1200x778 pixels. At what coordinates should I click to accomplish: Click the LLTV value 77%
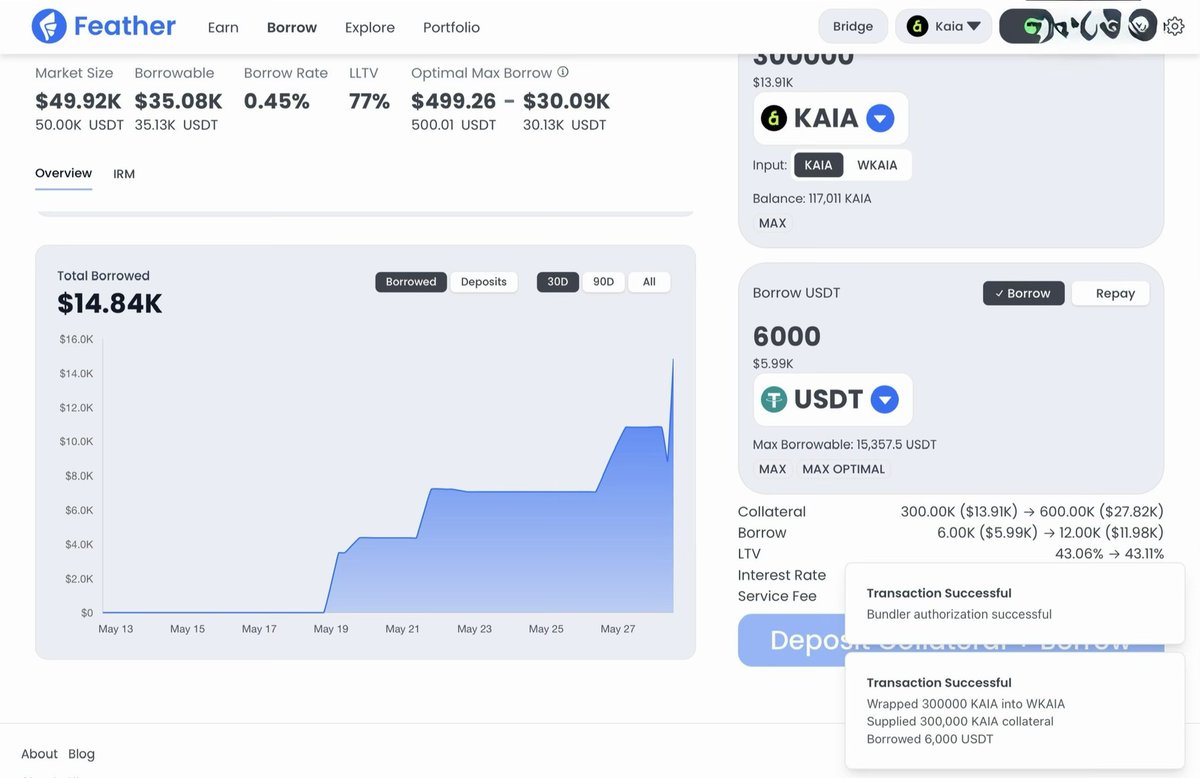click(x=369, y=101)
